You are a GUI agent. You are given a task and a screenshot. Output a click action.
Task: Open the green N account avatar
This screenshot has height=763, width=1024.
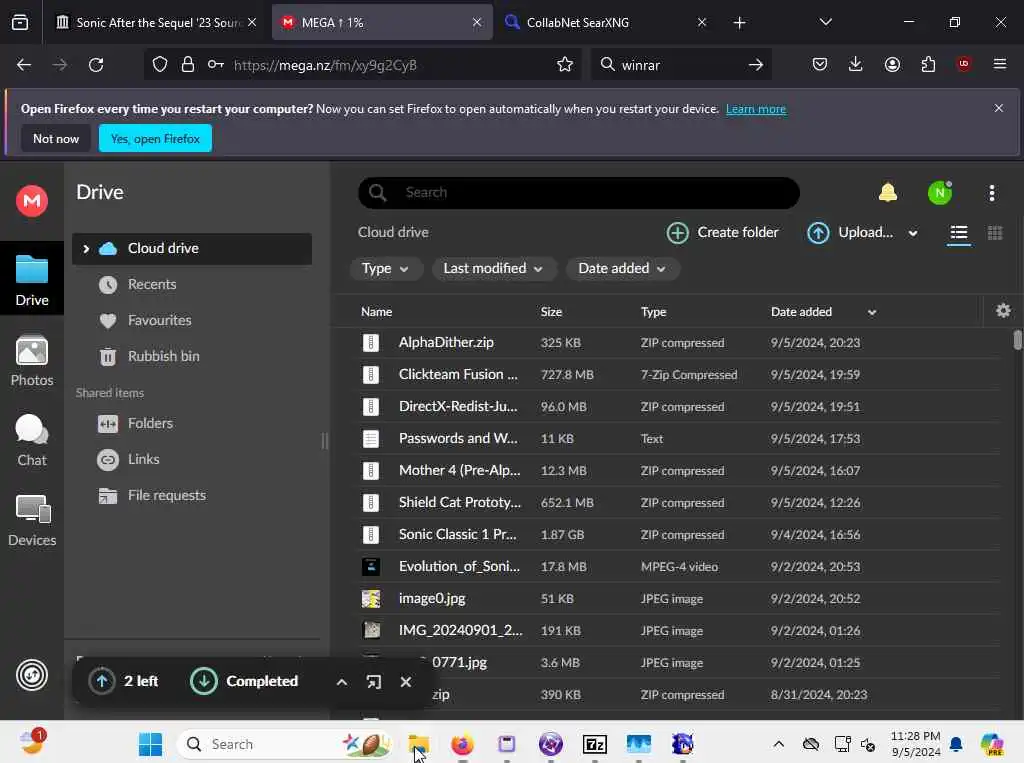tap(940, 193)
